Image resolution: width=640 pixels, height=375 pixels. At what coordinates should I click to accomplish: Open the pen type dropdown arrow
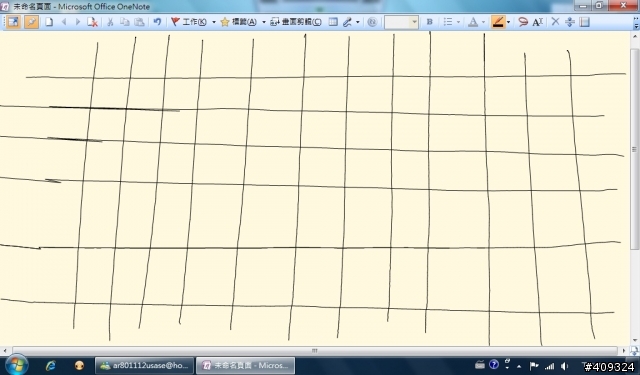[358, 22]
